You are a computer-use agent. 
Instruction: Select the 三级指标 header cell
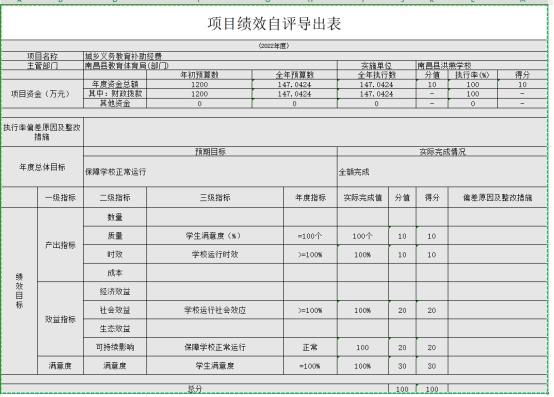click(215, 197)
